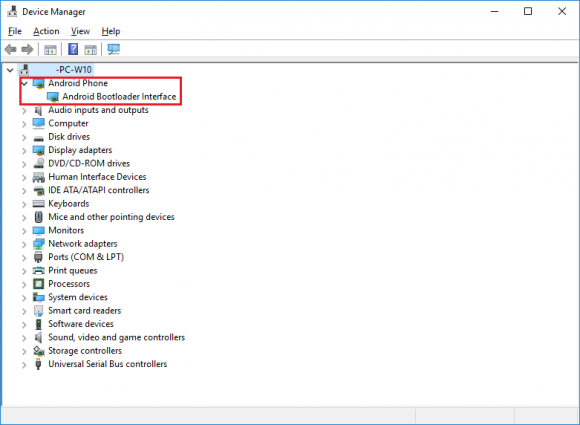This screenshot has width=580, height=425.
Task: Open the View menu
Action: [80, 31]
